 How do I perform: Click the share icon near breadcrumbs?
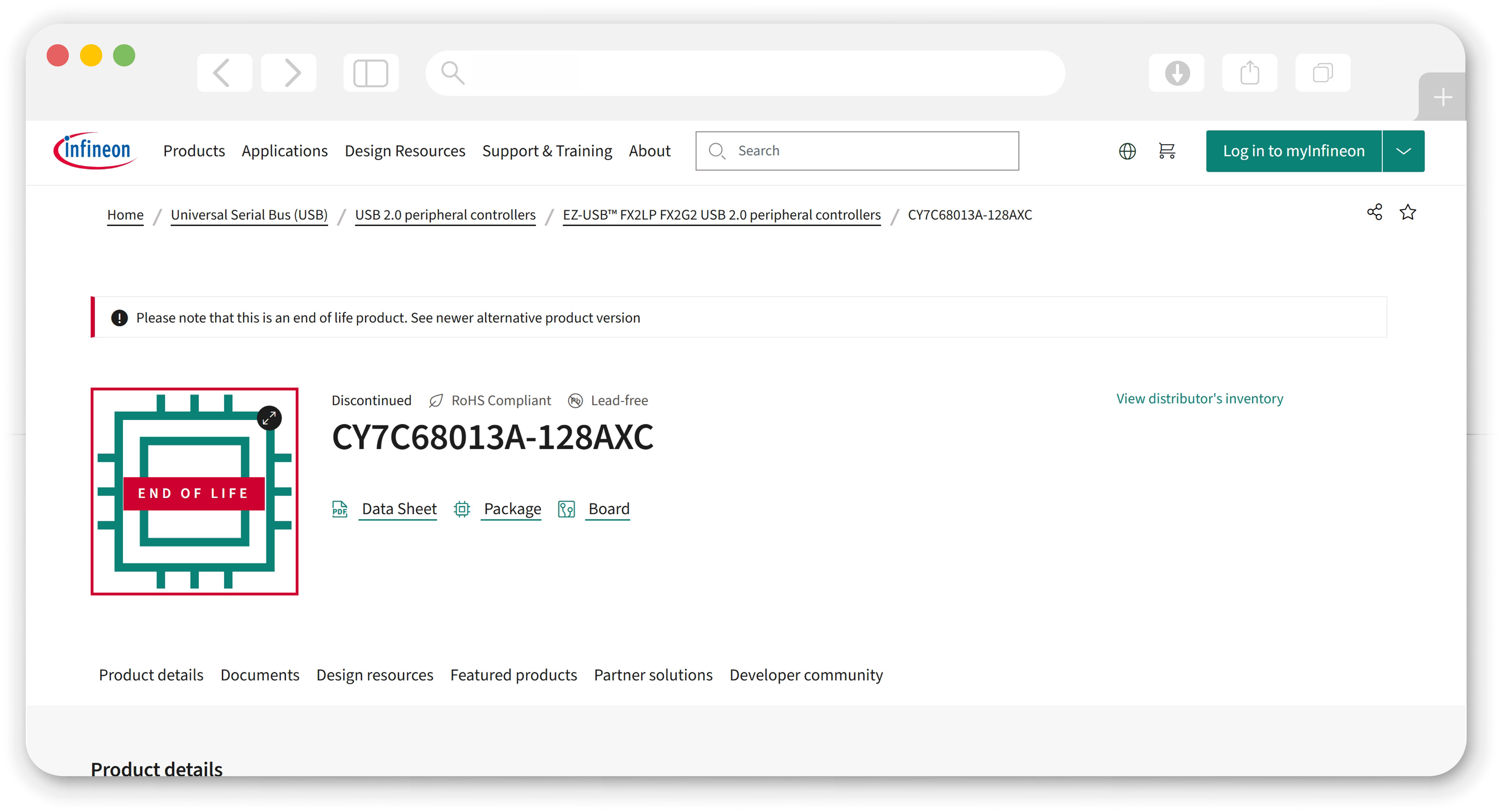pyautogui.click(x=1374, y=212)
